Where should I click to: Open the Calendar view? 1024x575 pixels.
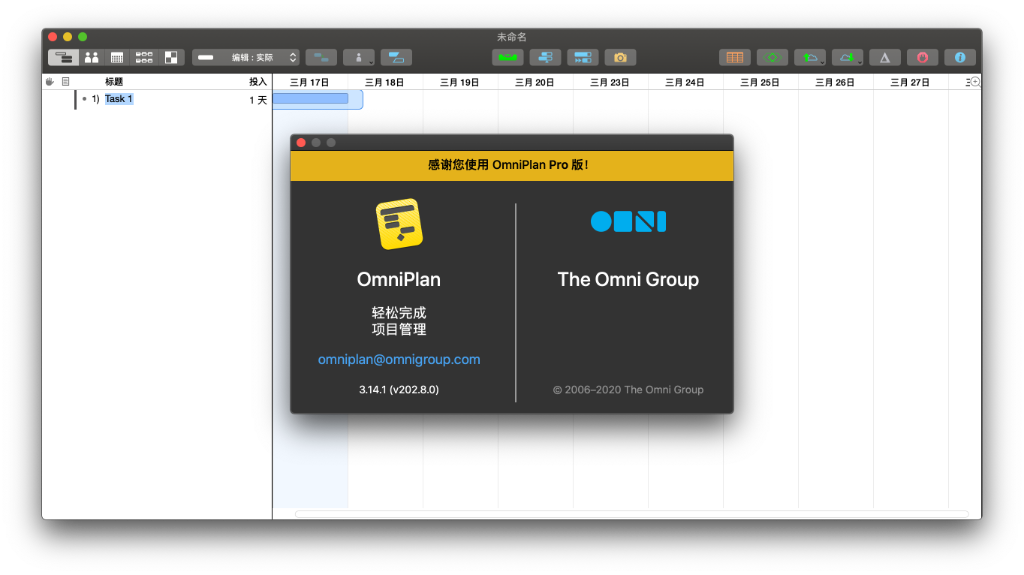[117, 58]
